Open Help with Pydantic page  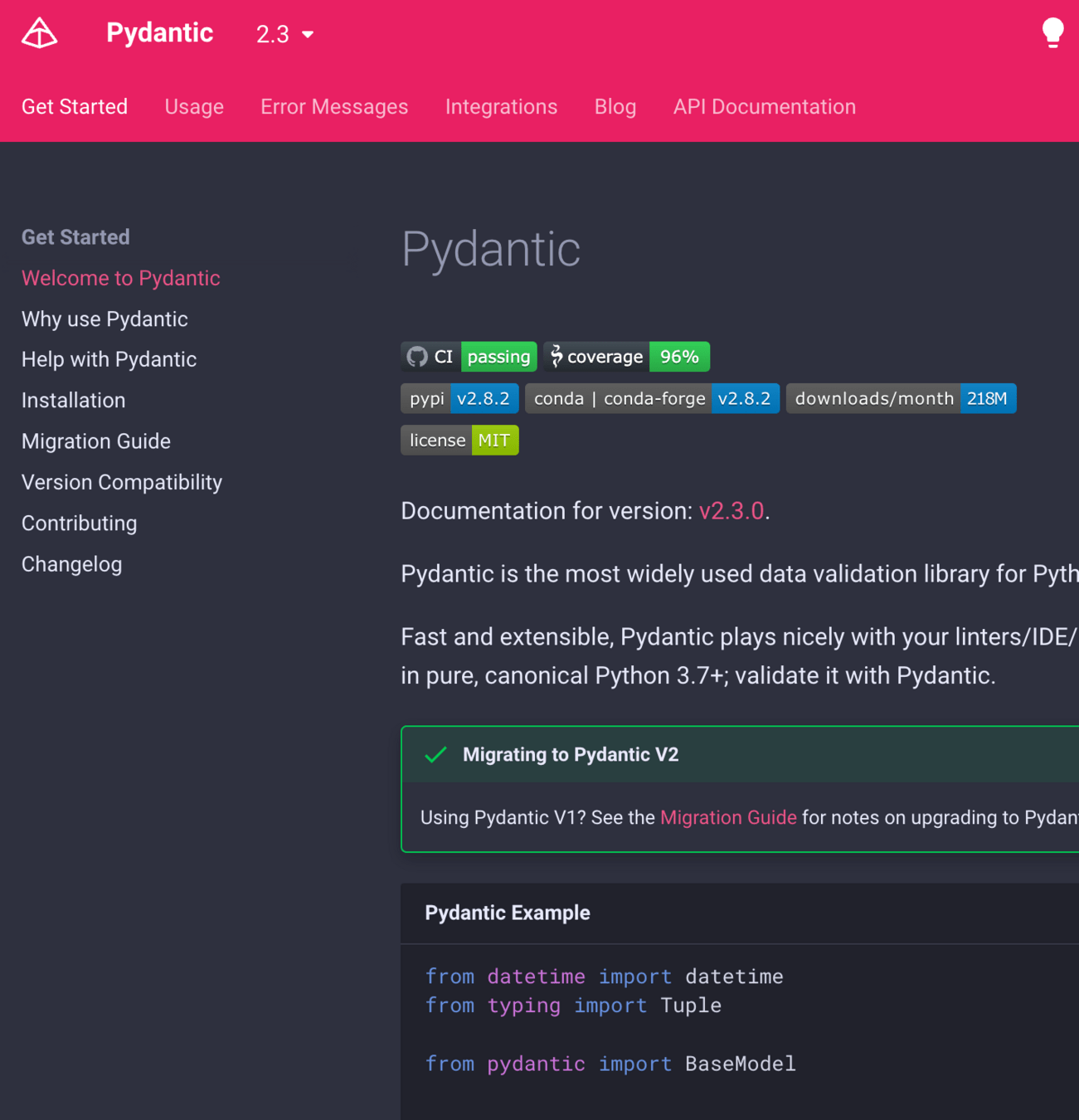pos(109,359)
